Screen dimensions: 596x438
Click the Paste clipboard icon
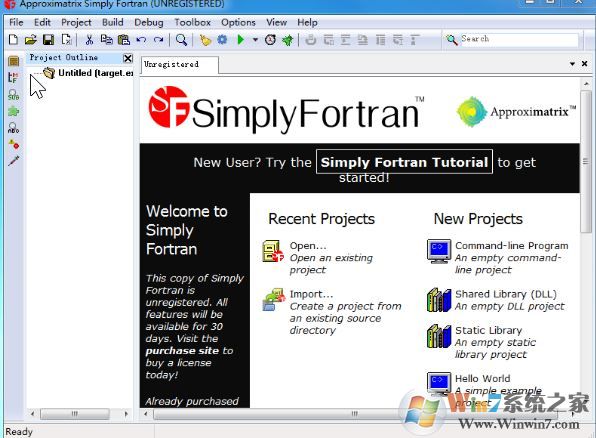tap(124, 40)
